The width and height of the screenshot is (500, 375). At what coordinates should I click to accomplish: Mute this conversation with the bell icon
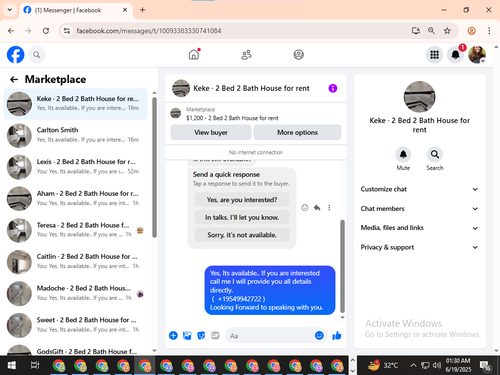(403, 154)
